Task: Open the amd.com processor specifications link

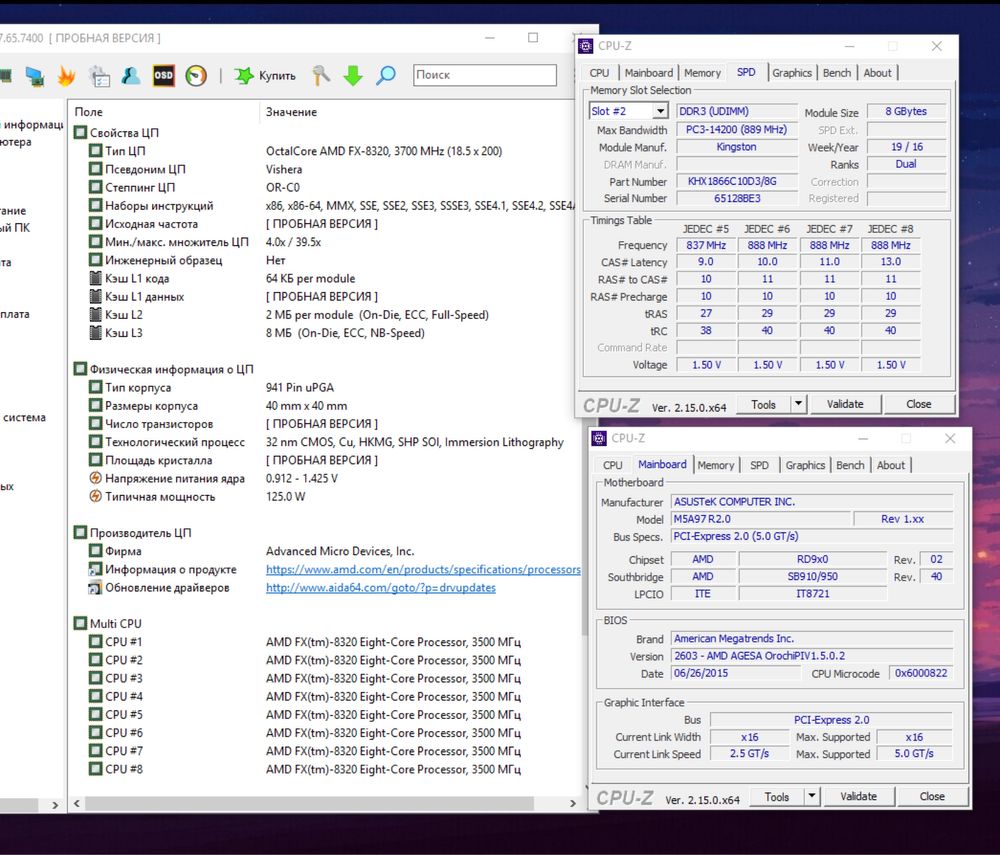Action: click(423, 569)
